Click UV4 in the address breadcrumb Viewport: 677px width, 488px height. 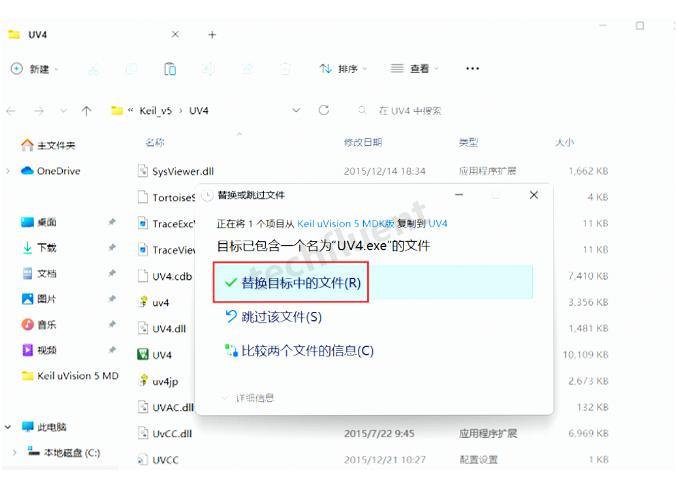click(199, 111)
